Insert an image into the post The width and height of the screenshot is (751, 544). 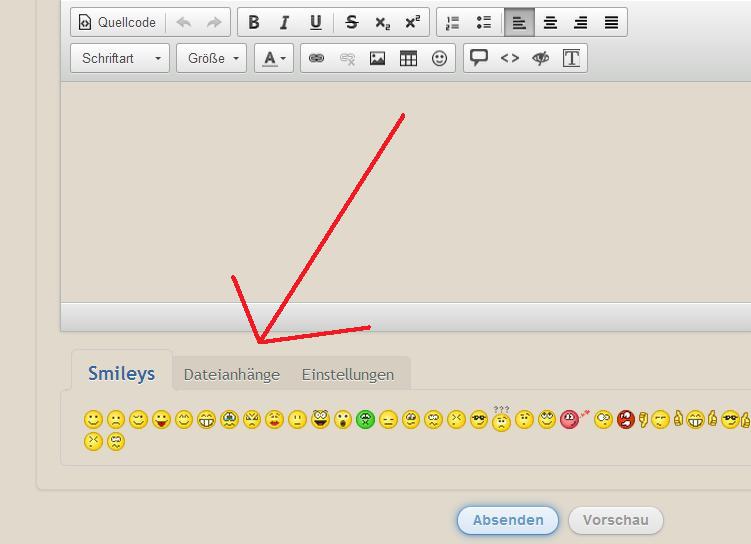coord(377,58)
